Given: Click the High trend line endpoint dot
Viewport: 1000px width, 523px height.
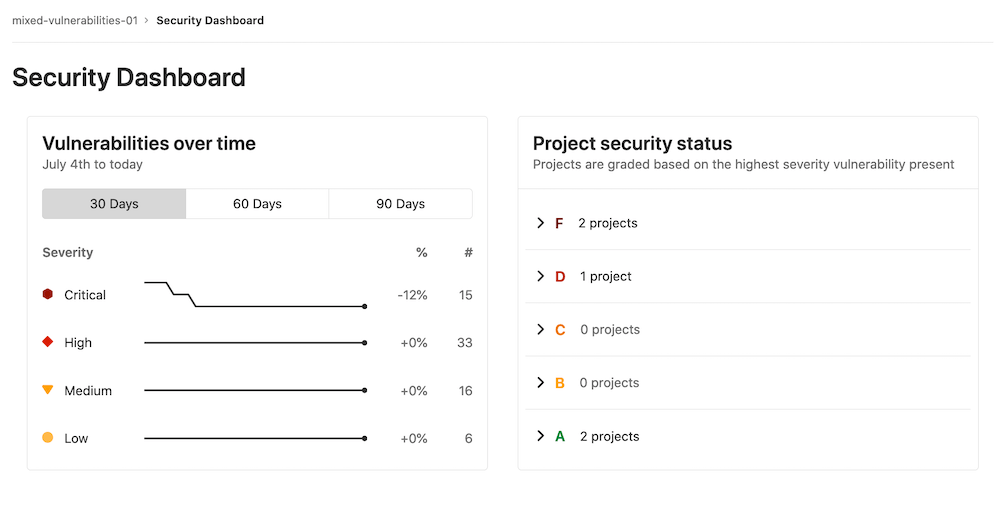Looking at the screenshot, I should coord(364,343).
